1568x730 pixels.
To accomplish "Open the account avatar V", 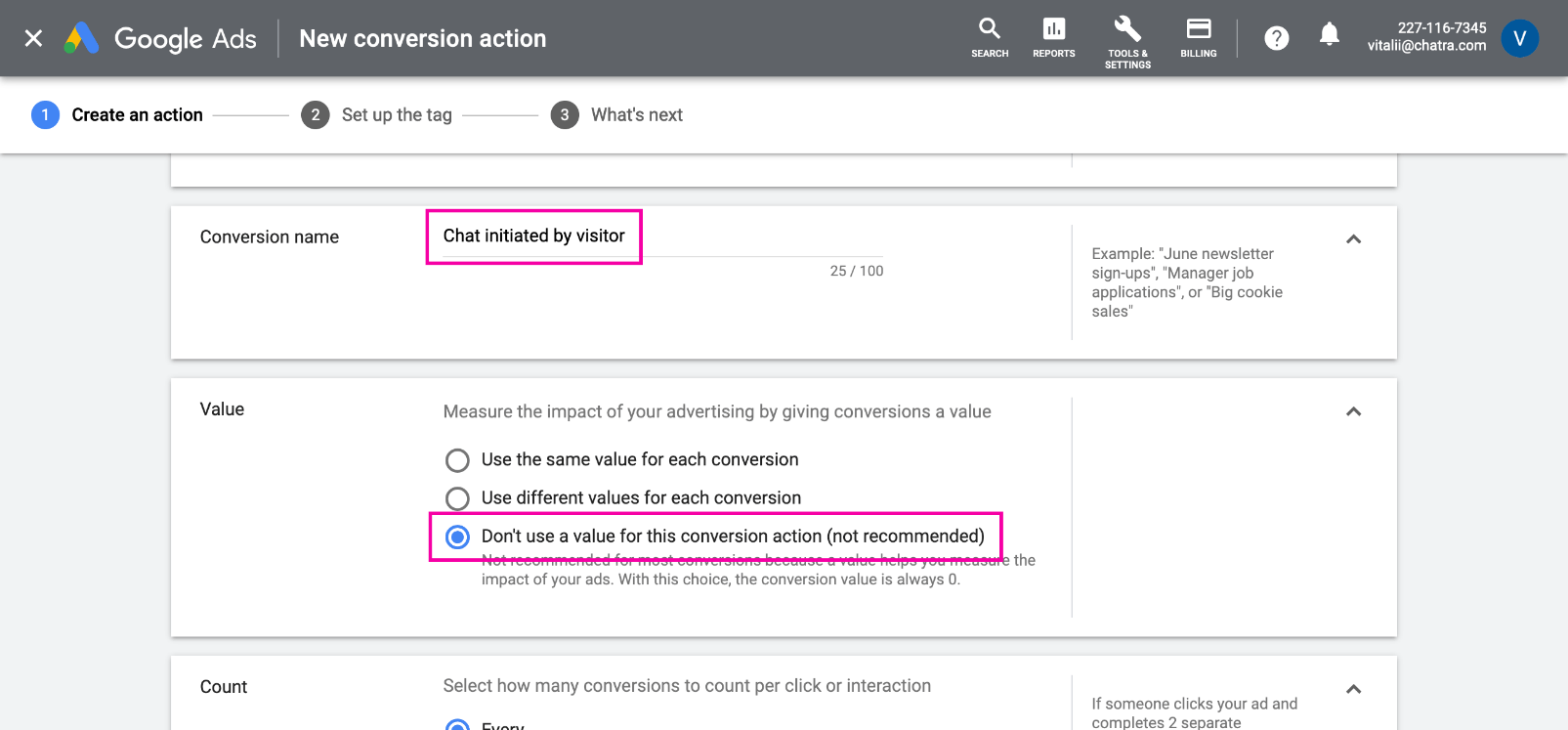I will pyautogui.click(x=1519, y=38).
